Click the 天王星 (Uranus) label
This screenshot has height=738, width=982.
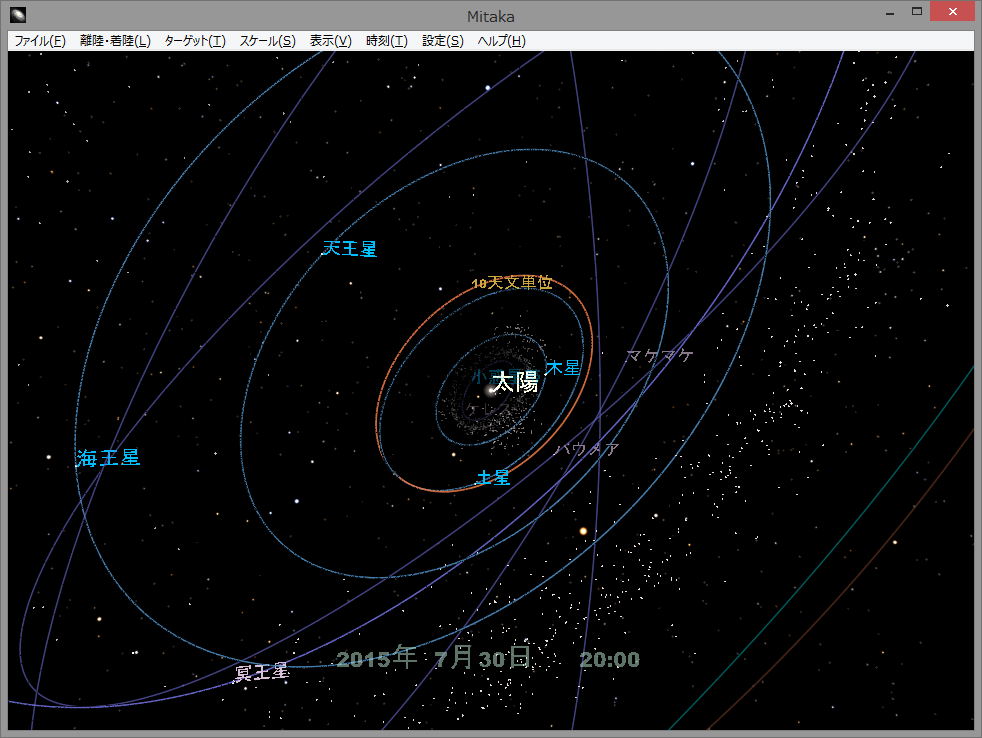click(349, 249)
